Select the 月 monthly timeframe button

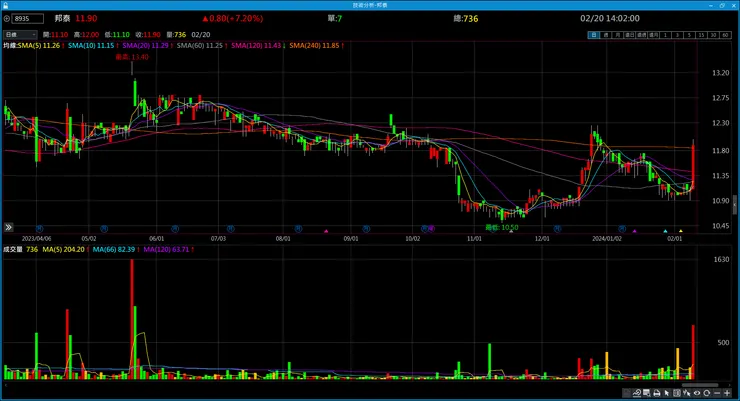[617, 35]
